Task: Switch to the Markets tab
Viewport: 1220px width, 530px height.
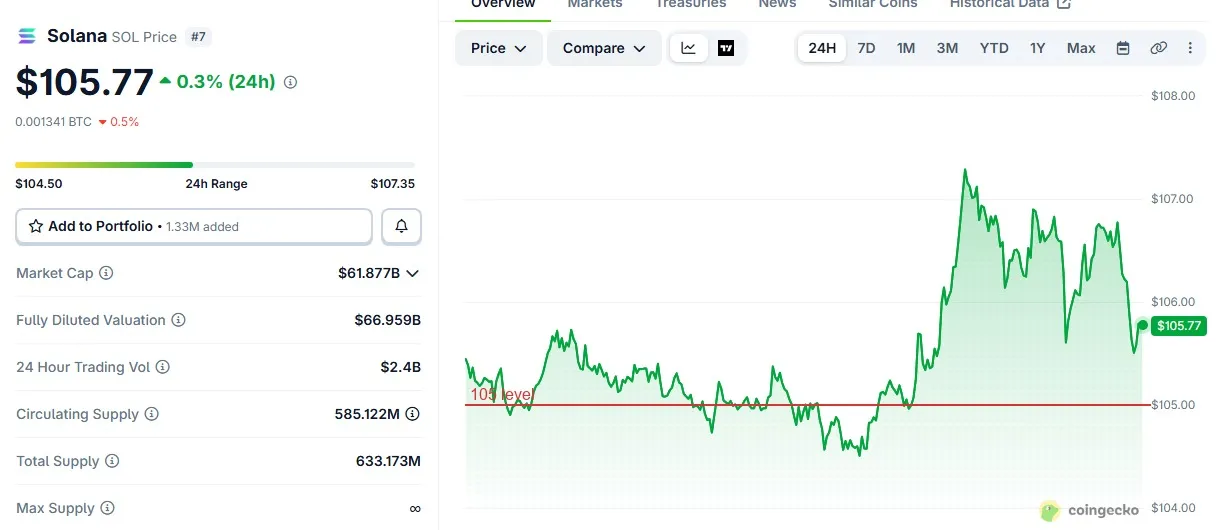Action: pyautogui.click(x=595, y=5)
